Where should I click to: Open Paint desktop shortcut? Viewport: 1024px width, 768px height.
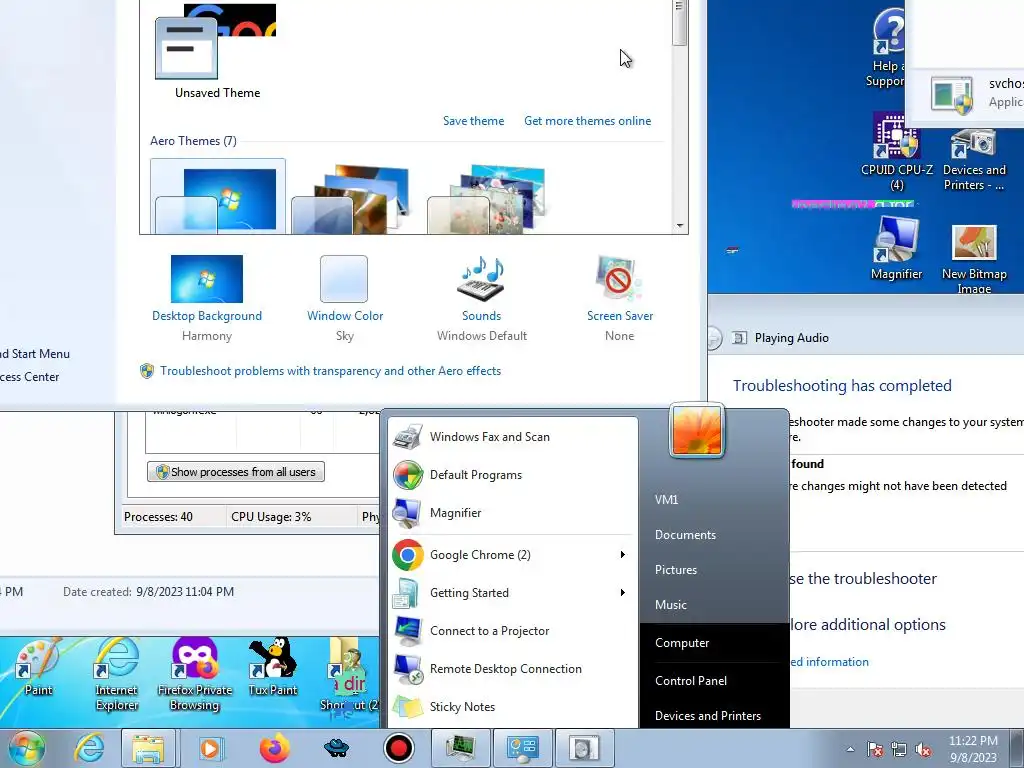click(38, 667)
